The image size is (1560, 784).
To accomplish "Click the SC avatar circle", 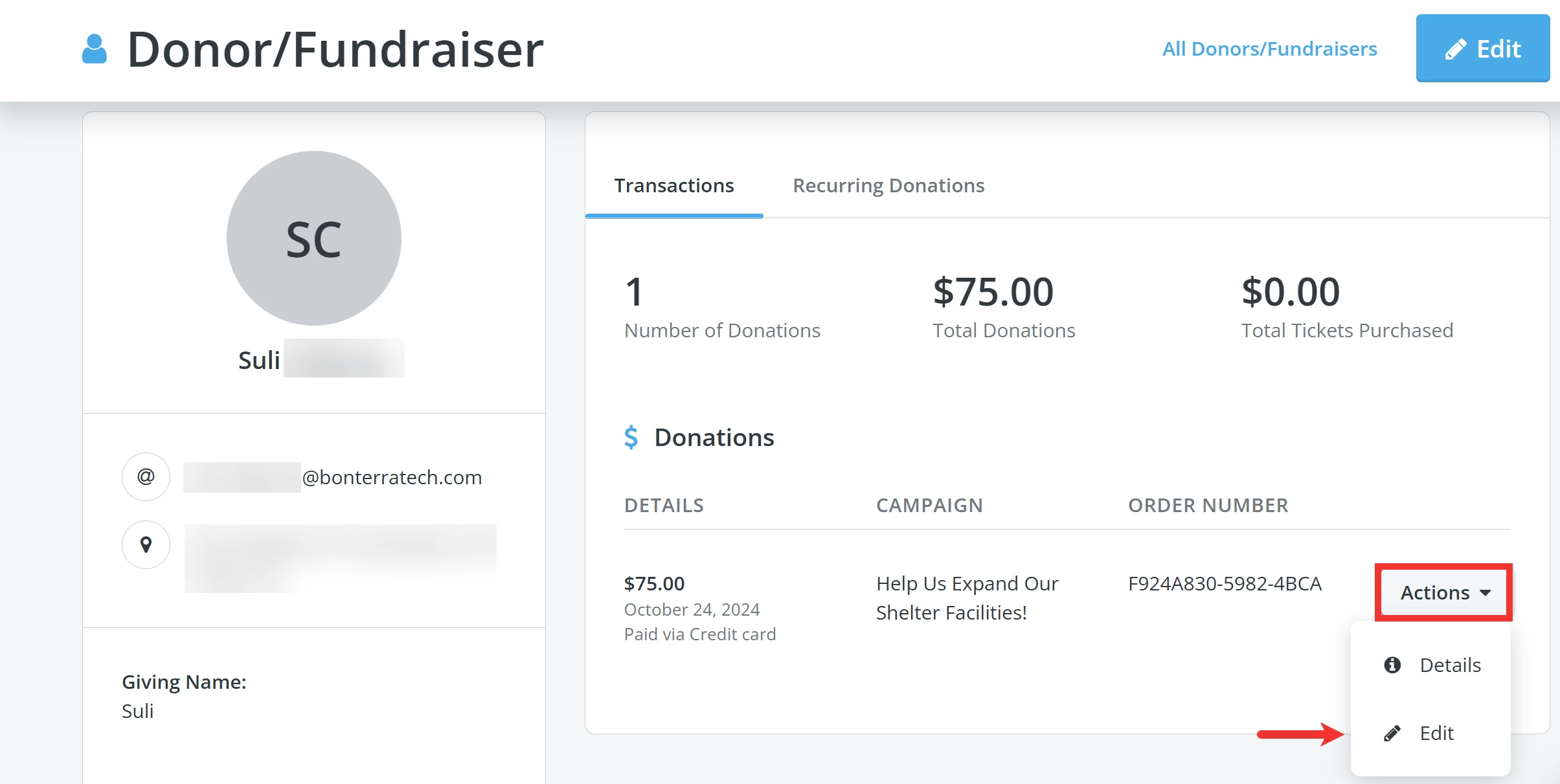I will click(x=313, y=238).
